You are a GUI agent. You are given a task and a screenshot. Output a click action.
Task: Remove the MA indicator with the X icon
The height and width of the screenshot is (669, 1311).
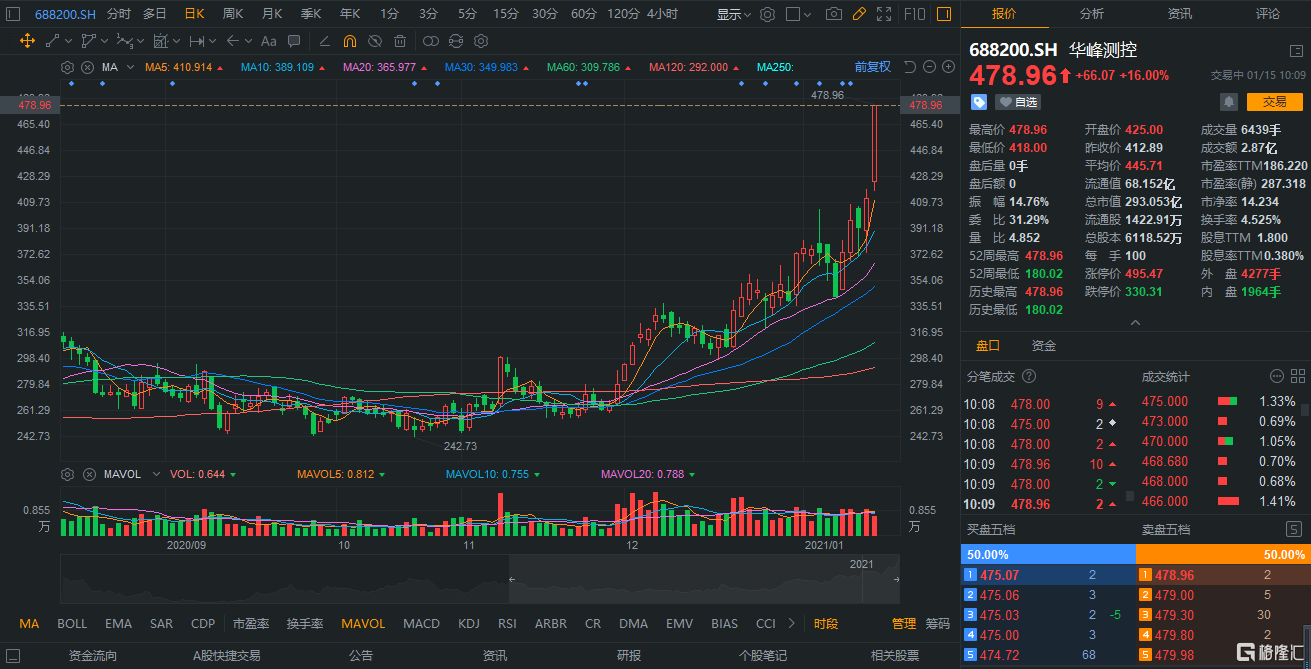click(87, 67)
